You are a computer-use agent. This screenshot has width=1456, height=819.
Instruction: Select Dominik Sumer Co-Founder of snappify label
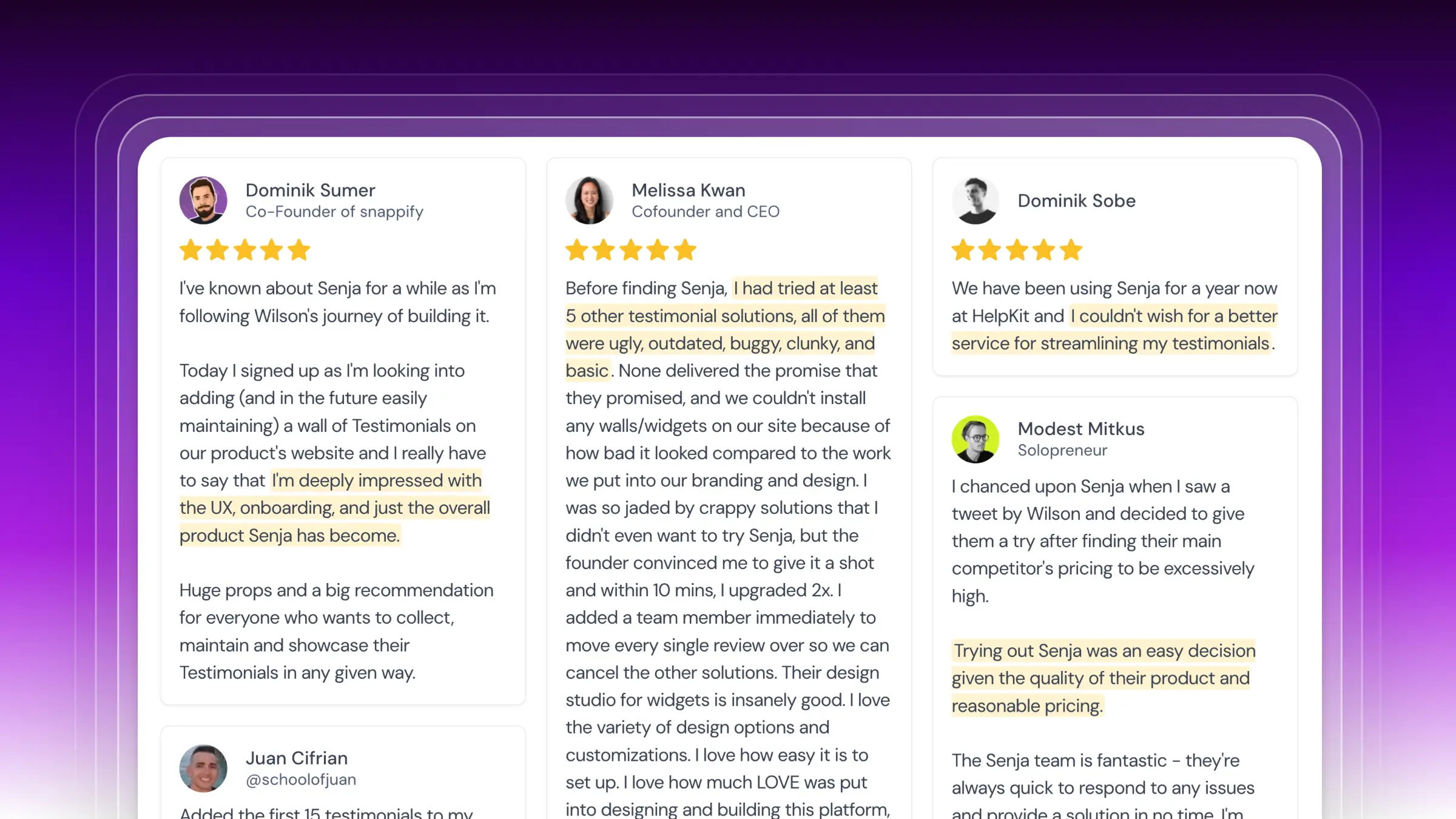coord(335,199)
